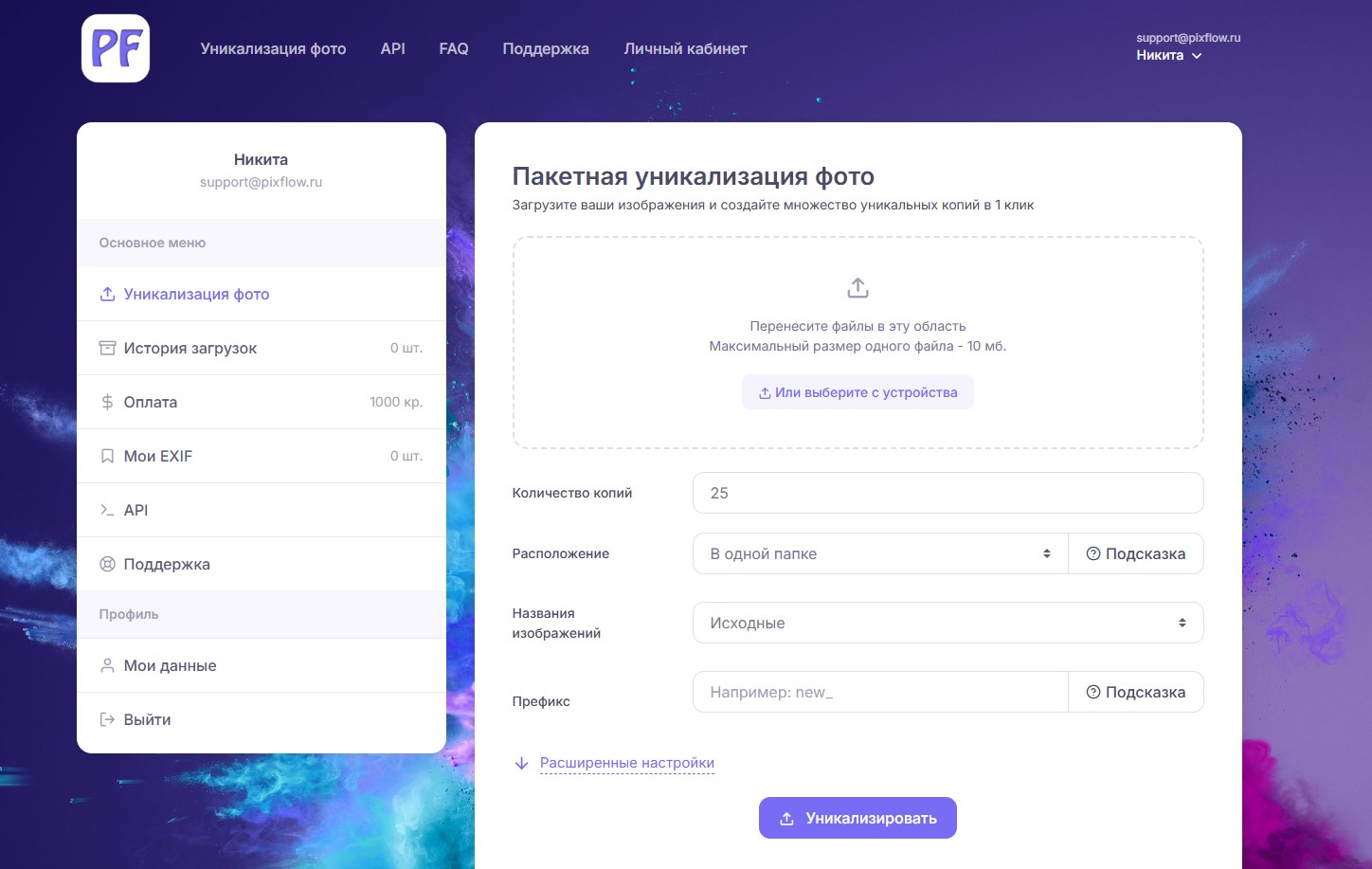Expand Расширенные настройки section
The height and width of the screenshot is (869, 1372).
click(626, 763)
